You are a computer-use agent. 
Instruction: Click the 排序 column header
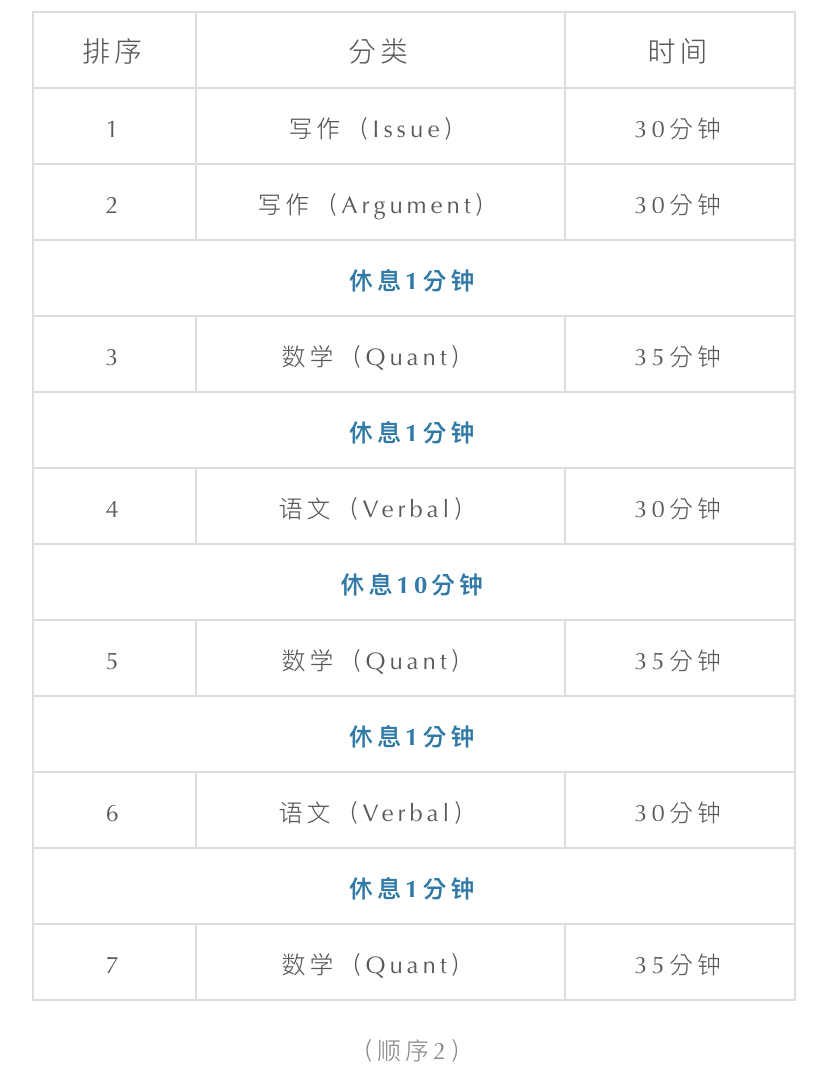(112, 52)
